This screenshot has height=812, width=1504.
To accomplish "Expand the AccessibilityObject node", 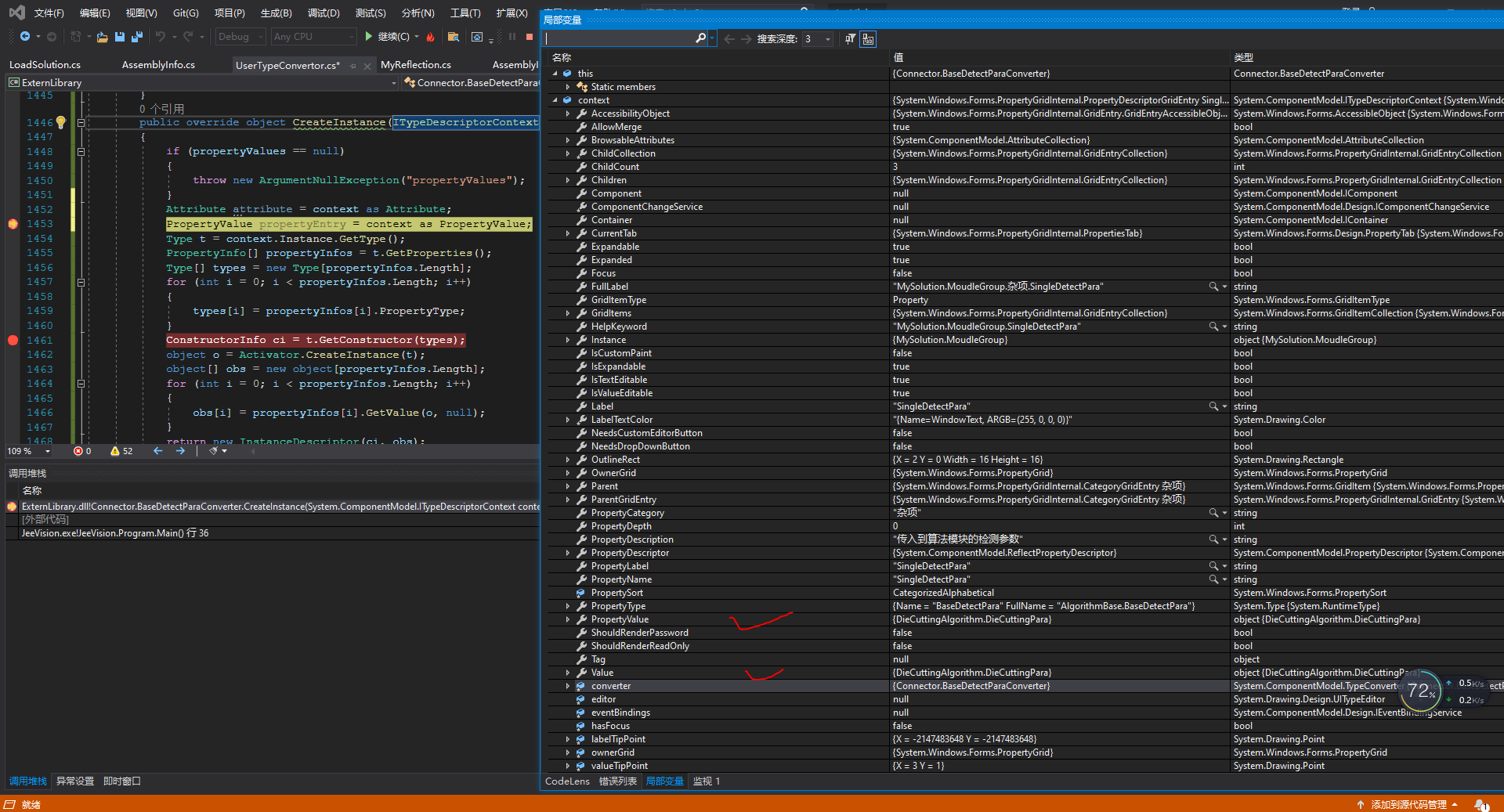I will (x=569, y=114).
